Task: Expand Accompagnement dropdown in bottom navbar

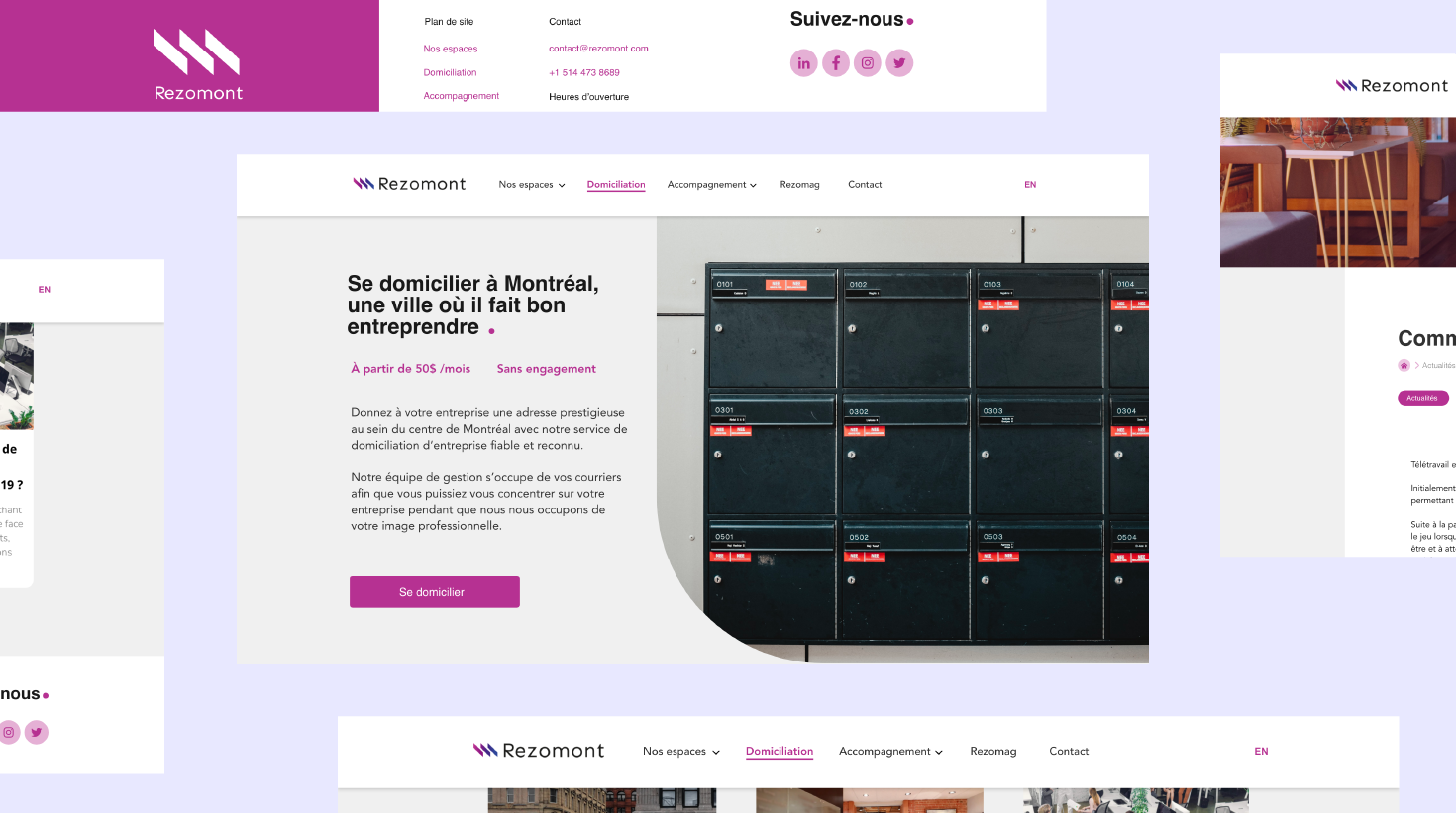Action: pyautogui.click(x=890, y=752)
